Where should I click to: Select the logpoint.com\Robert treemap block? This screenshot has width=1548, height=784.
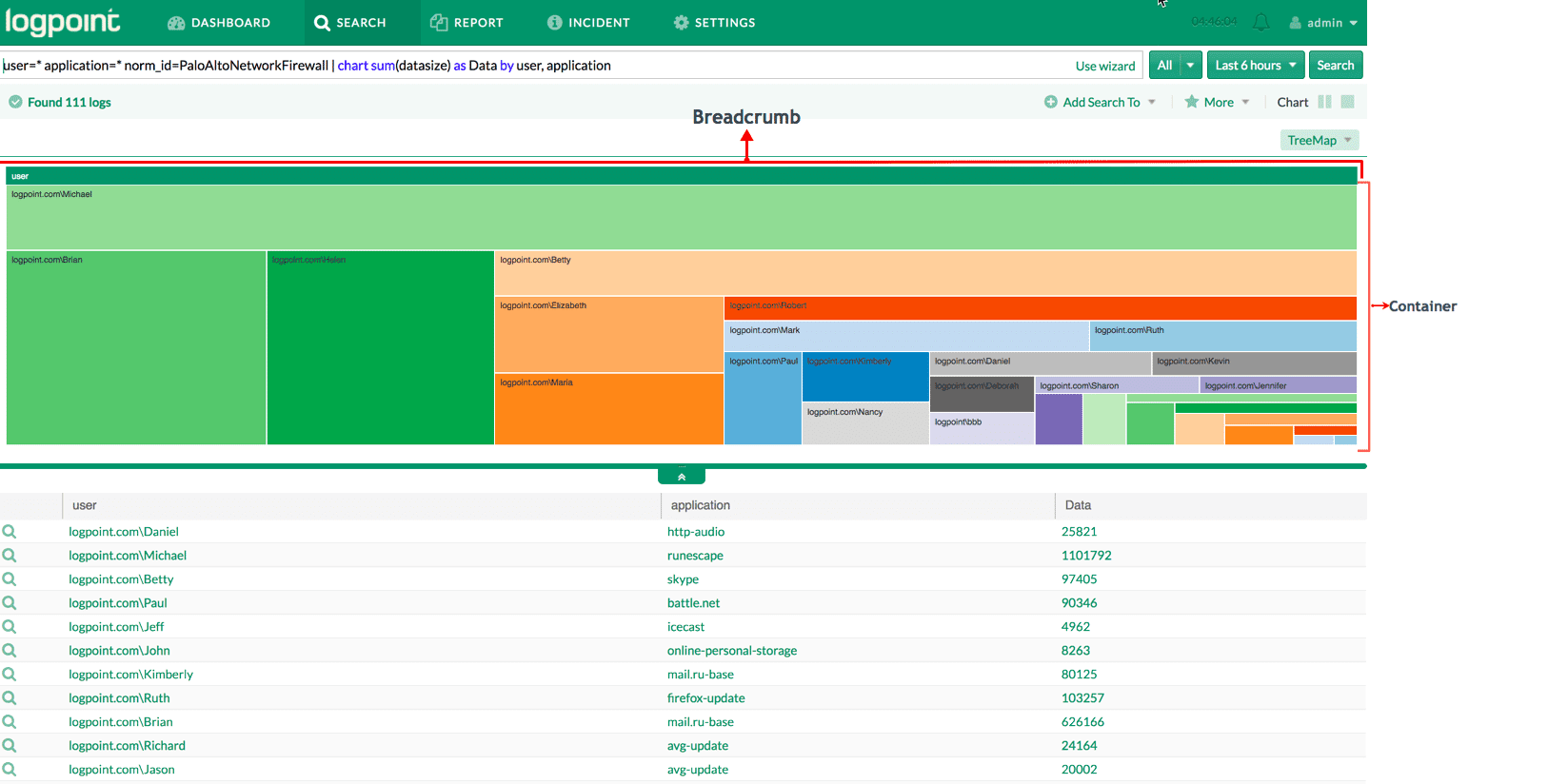click(x=1041, y=308)
